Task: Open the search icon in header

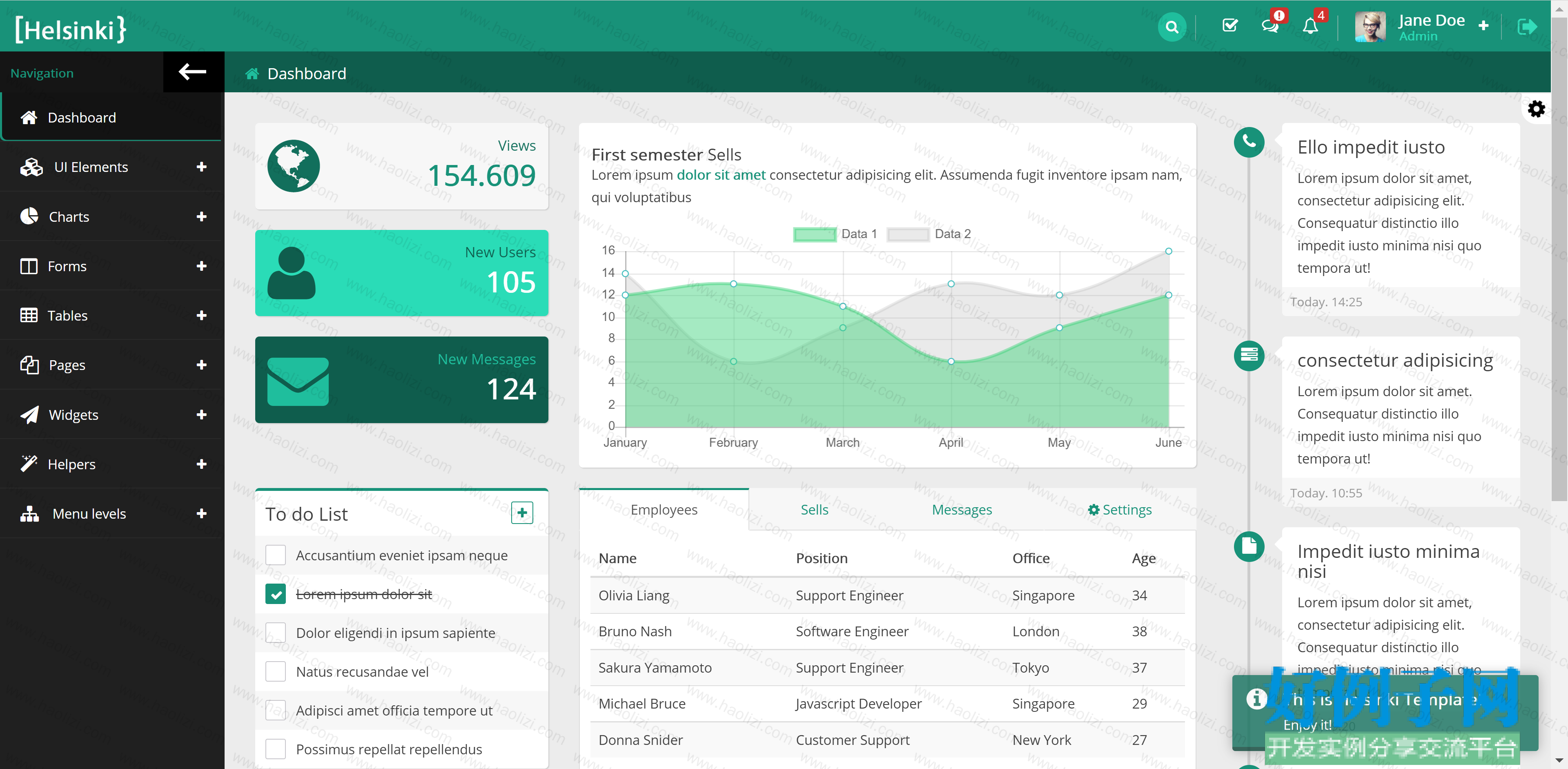Action: (x=1172, y=27)
